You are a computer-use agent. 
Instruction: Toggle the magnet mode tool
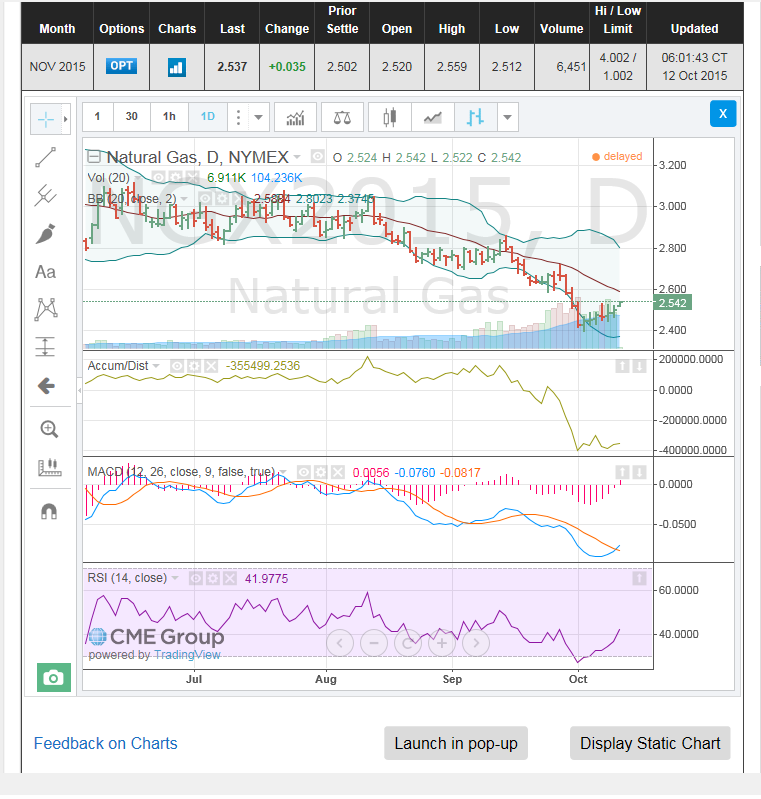48,511
